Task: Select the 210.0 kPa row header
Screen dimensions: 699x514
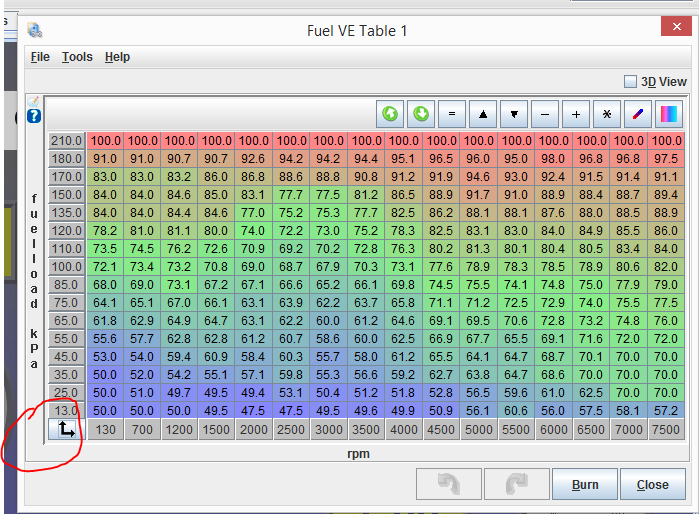Action: pyautogui.click(x=67, y=141)
